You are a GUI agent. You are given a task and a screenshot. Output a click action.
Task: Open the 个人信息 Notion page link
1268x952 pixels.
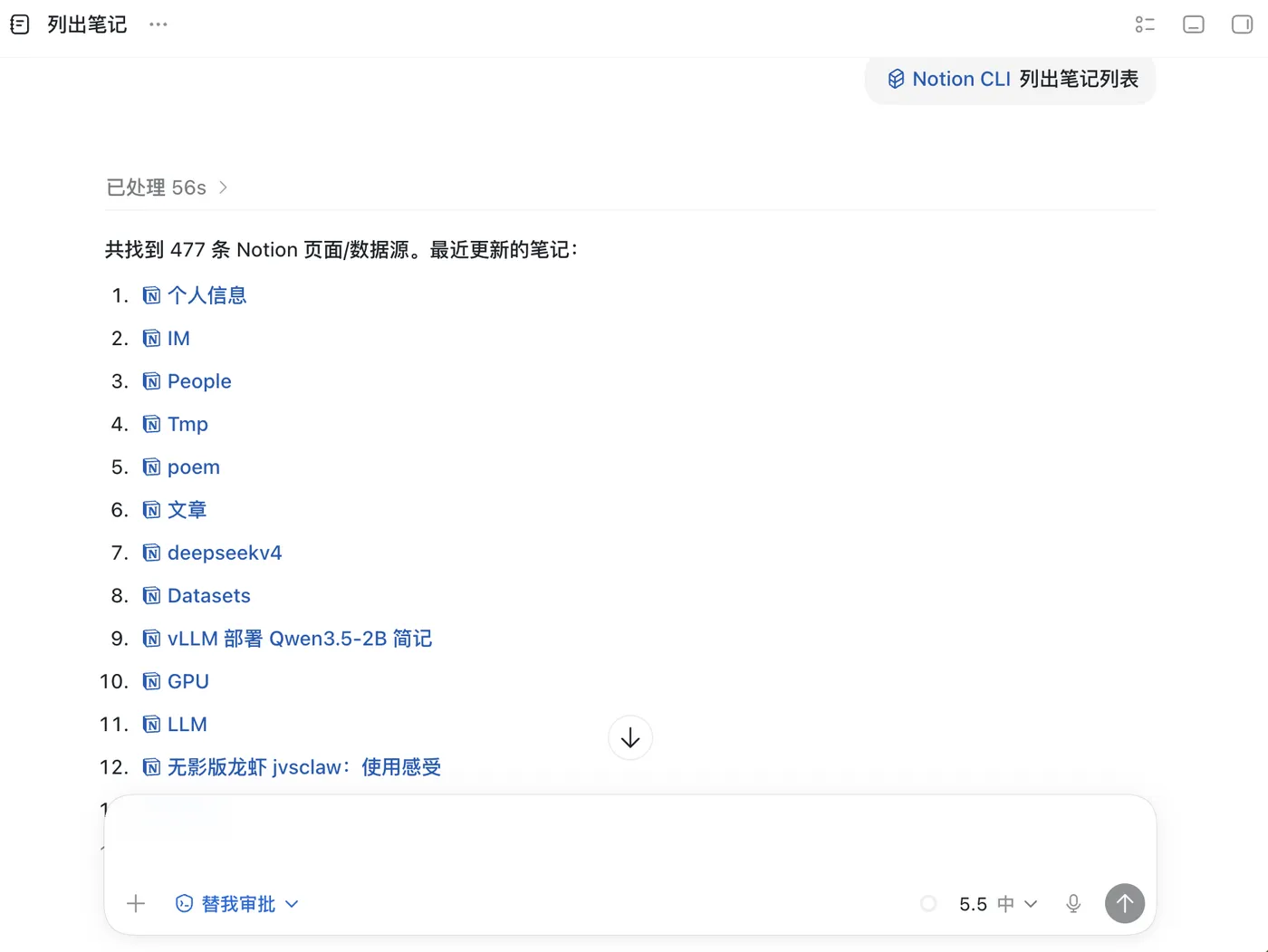pyautogui.click(x=207, y=295)
